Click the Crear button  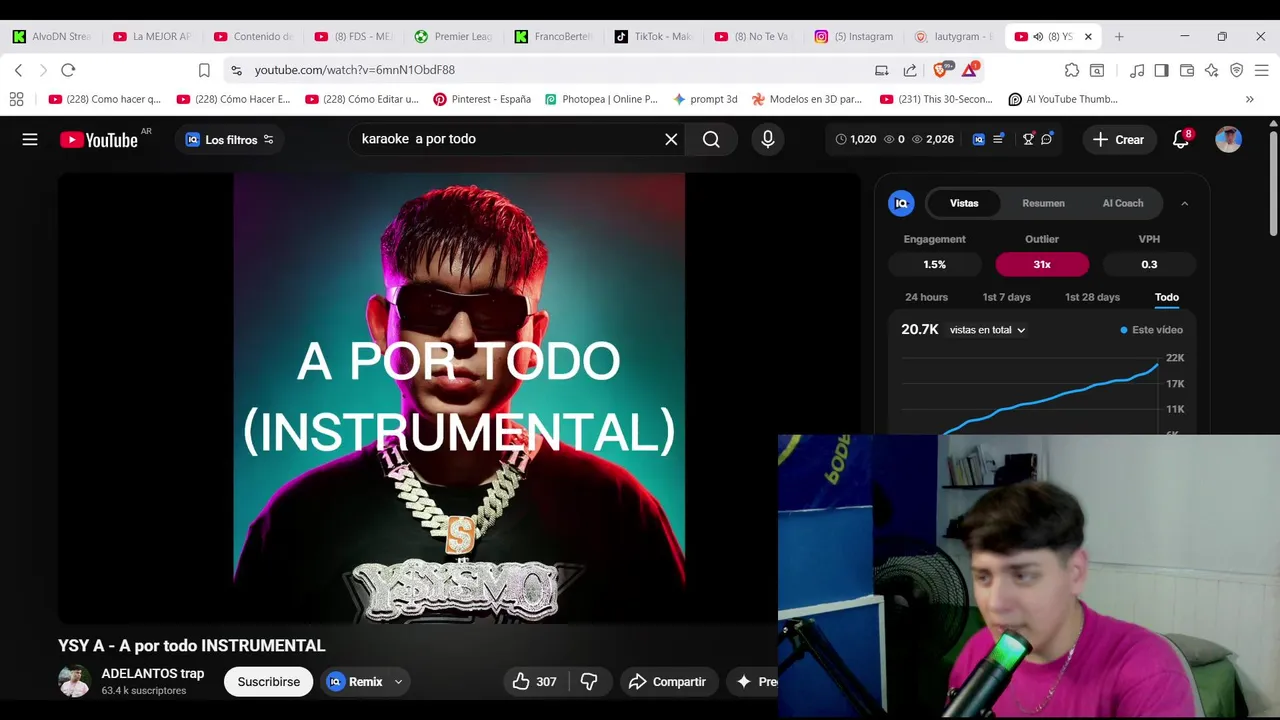1118,140
